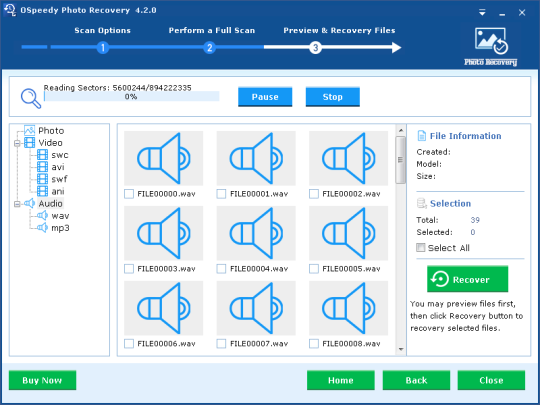Click the ani film icon

coord(42,191)
